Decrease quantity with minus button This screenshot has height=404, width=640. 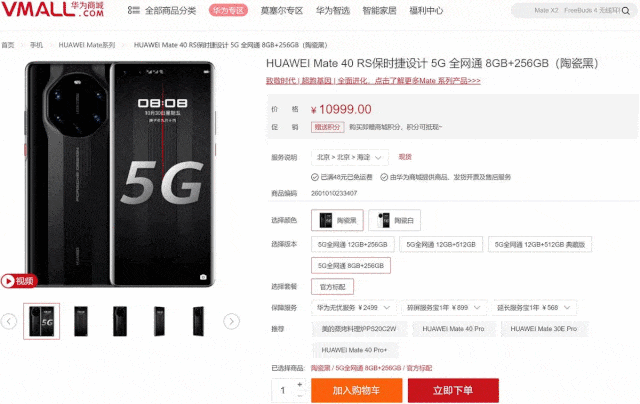300,395
